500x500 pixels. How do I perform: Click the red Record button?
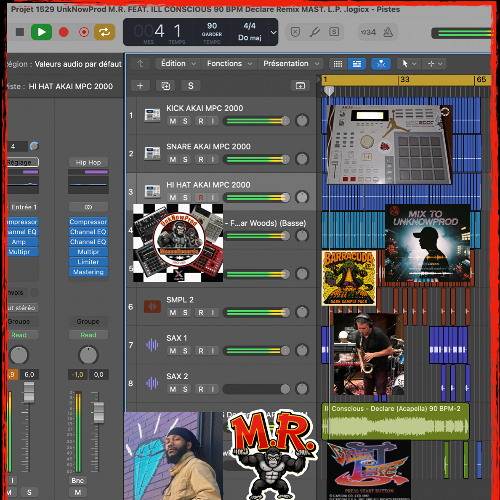63,32
